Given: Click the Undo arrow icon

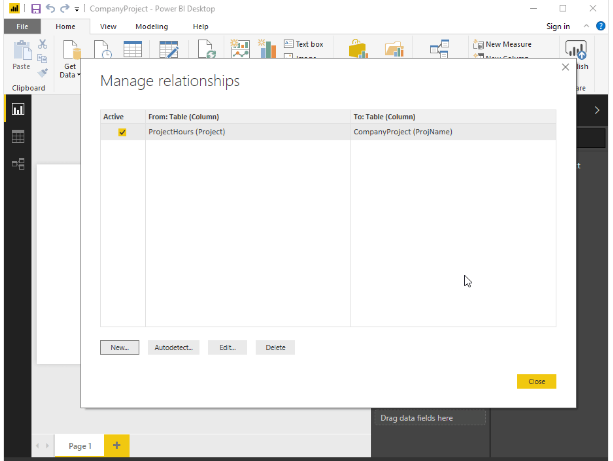Looking at the screenshot, I should (50, 8).
